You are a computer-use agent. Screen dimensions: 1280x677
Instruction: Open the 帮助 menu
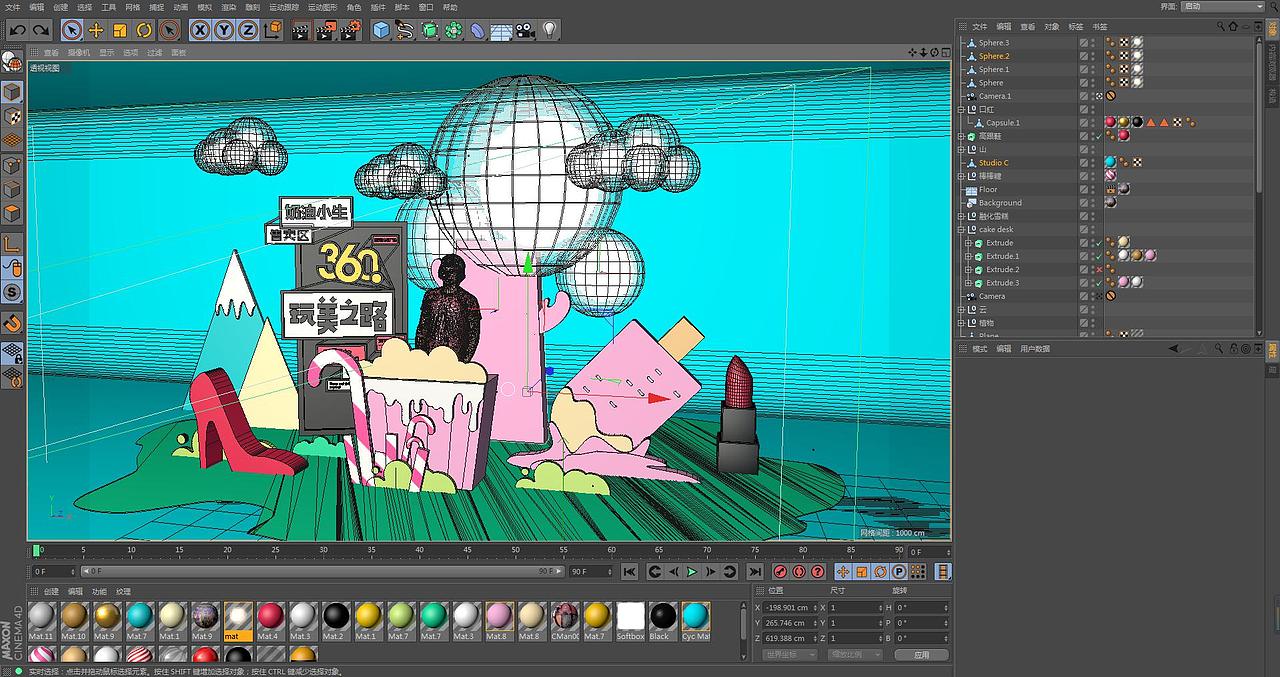click(450, 7)
